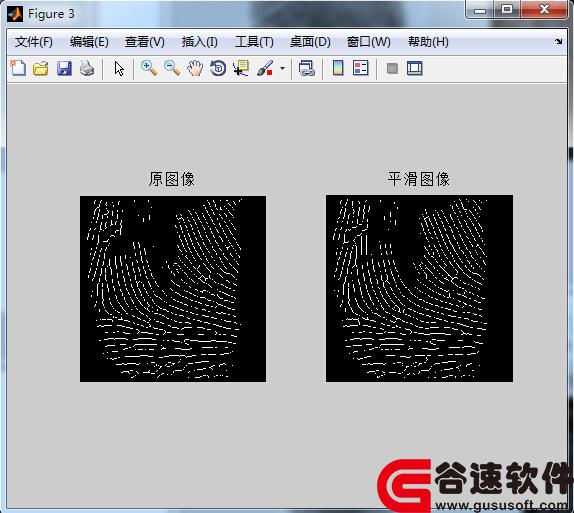Image resolution: width=574 pixels, height=513 pixels.
Task: Open the 工具(T) menu
Action: tap(254, 42)
